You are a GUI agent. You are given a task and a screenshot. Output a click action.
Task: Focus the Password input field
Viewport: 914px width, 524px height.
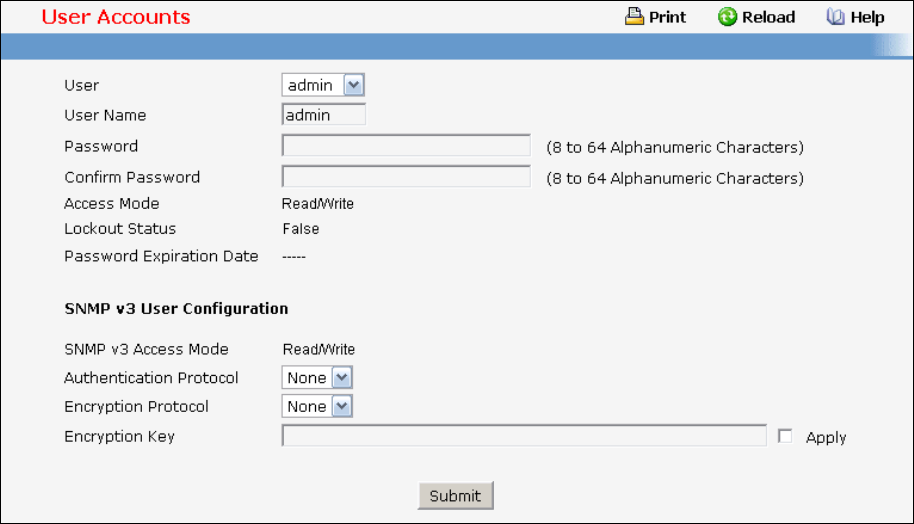click(405, 146)
